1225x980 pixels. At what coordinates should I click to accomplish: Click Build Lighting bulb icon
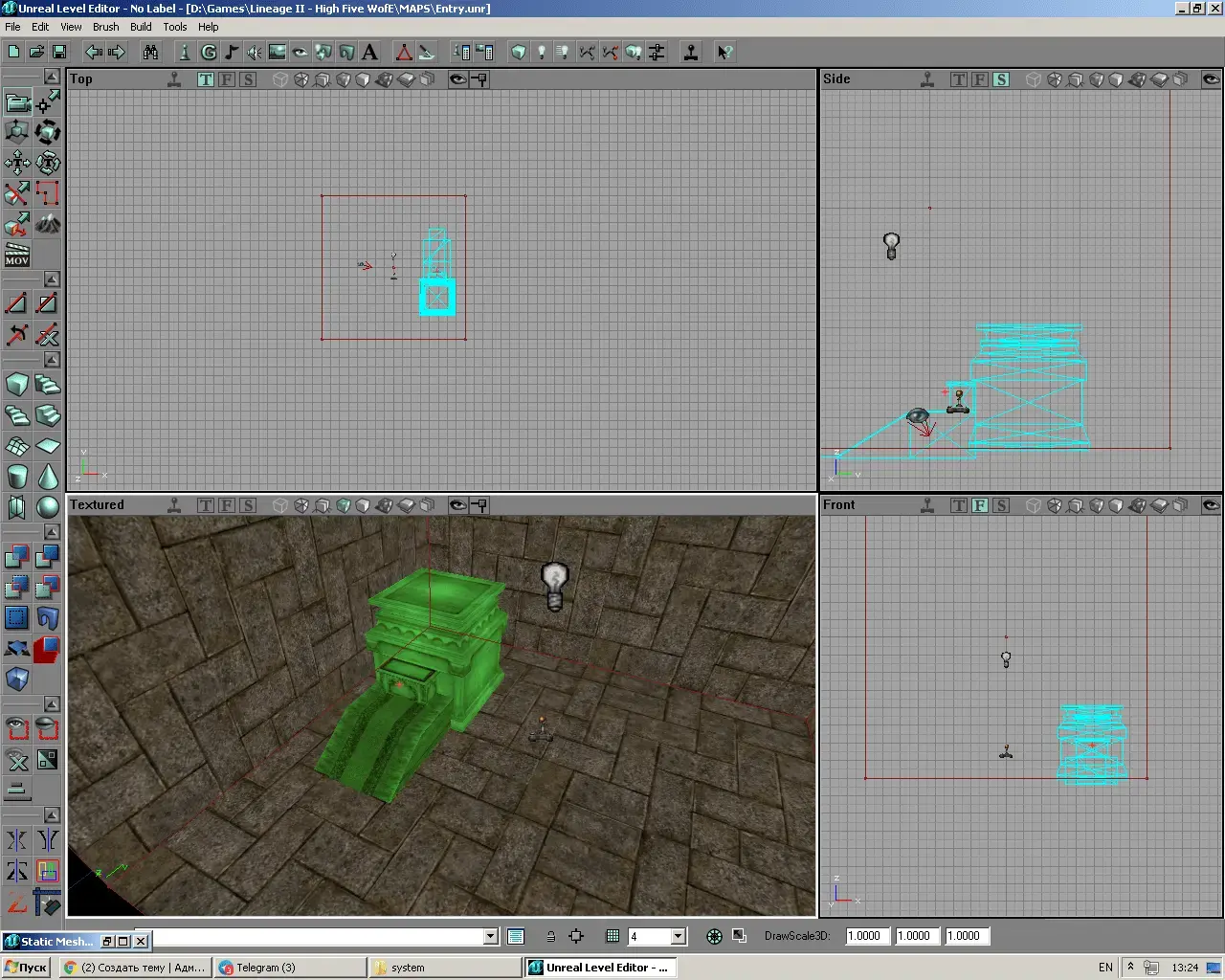pyautogui.click(x=541, y=53)
